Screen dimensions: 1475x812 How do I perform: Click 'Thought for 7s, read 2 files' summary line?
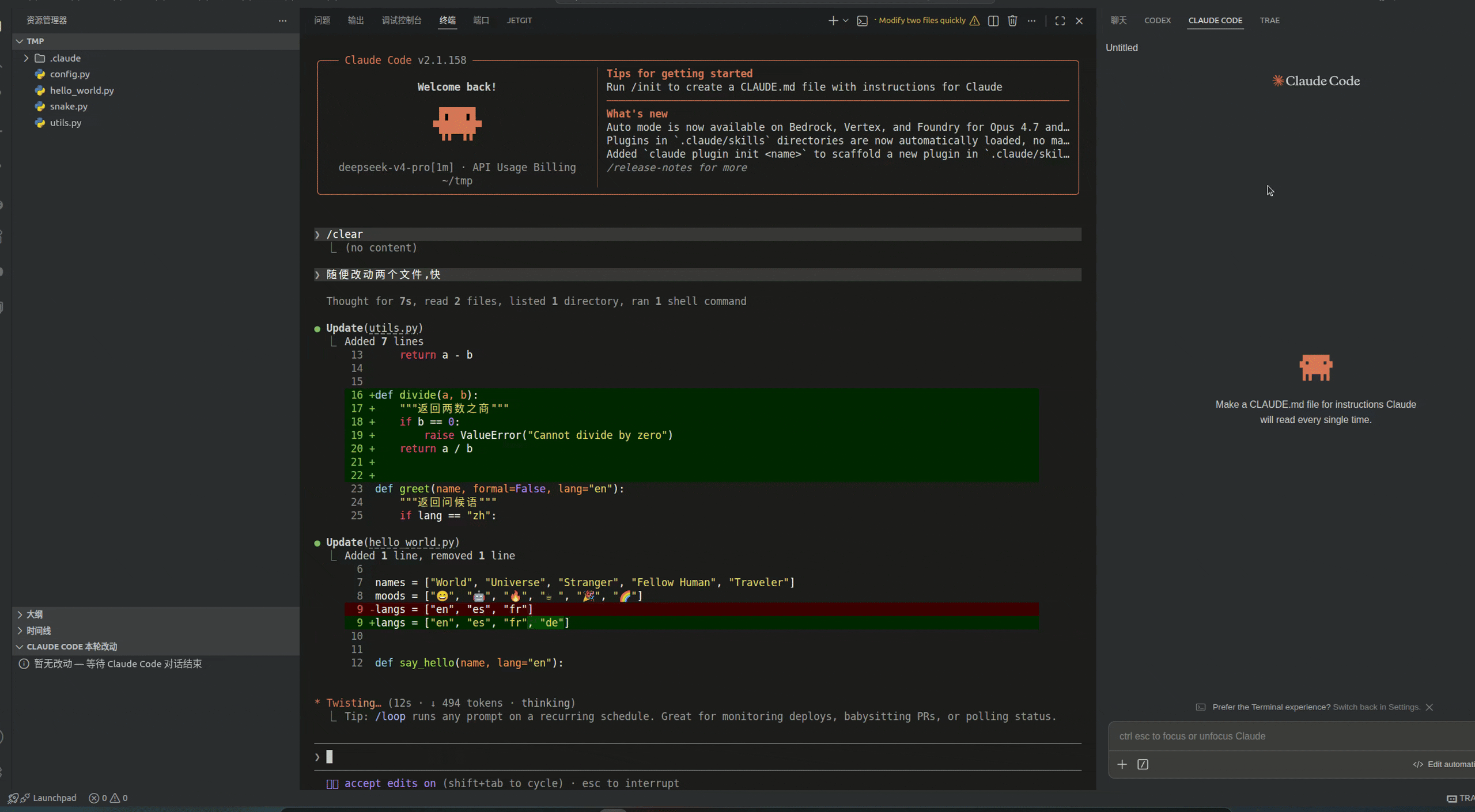pyautogui.click(x=536, y=301)
